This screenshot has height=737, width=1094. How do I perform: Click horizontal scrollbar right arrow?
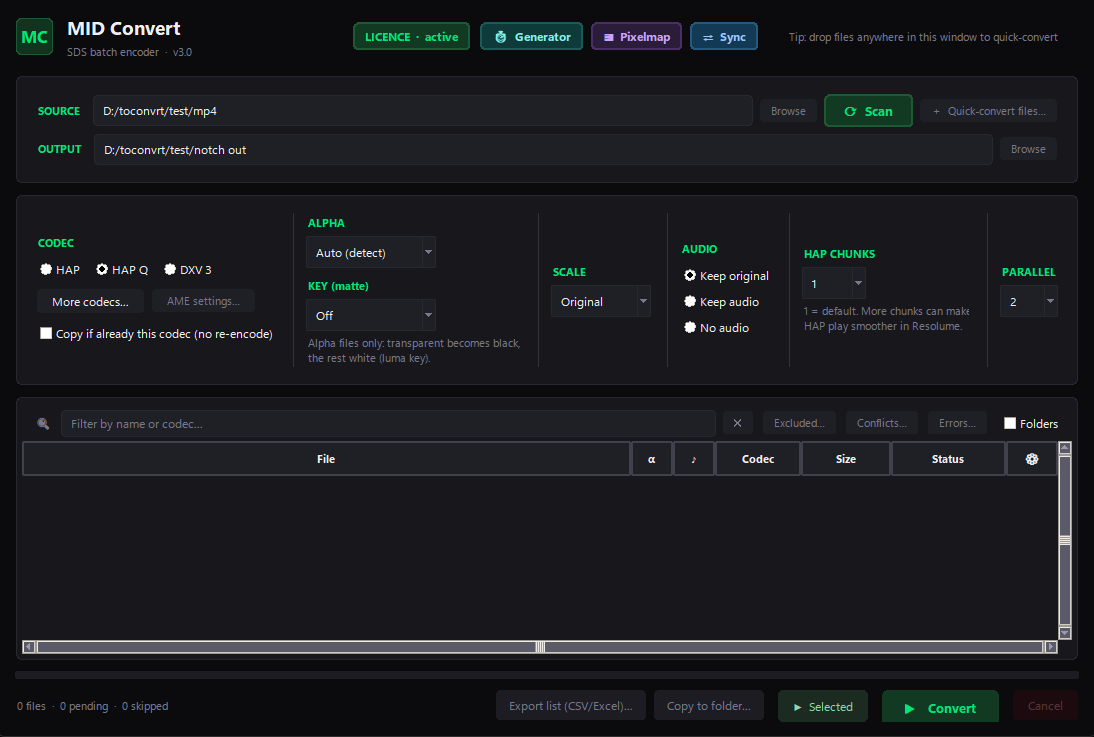(x=1051, y=647)
